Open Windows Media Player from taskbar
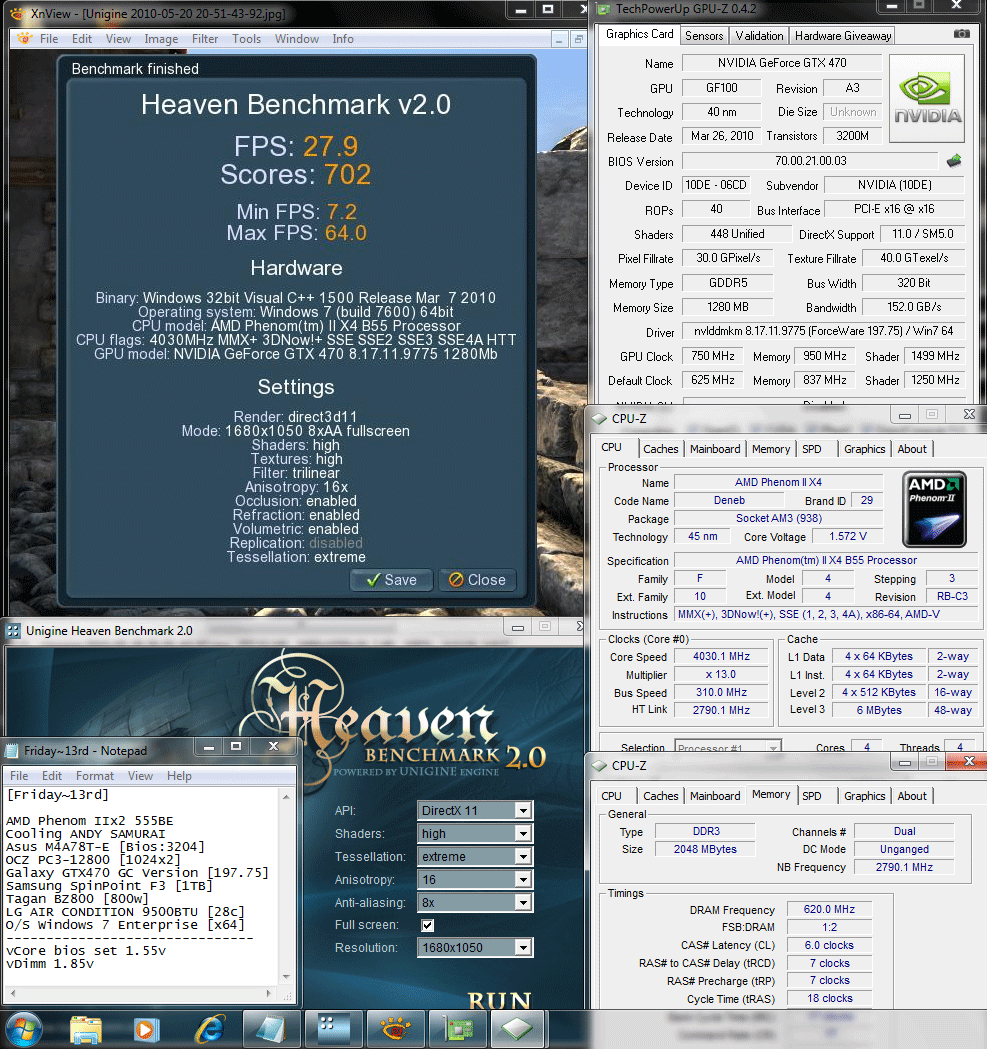The image size is (987, 1049). click(x=145, y=1029)
